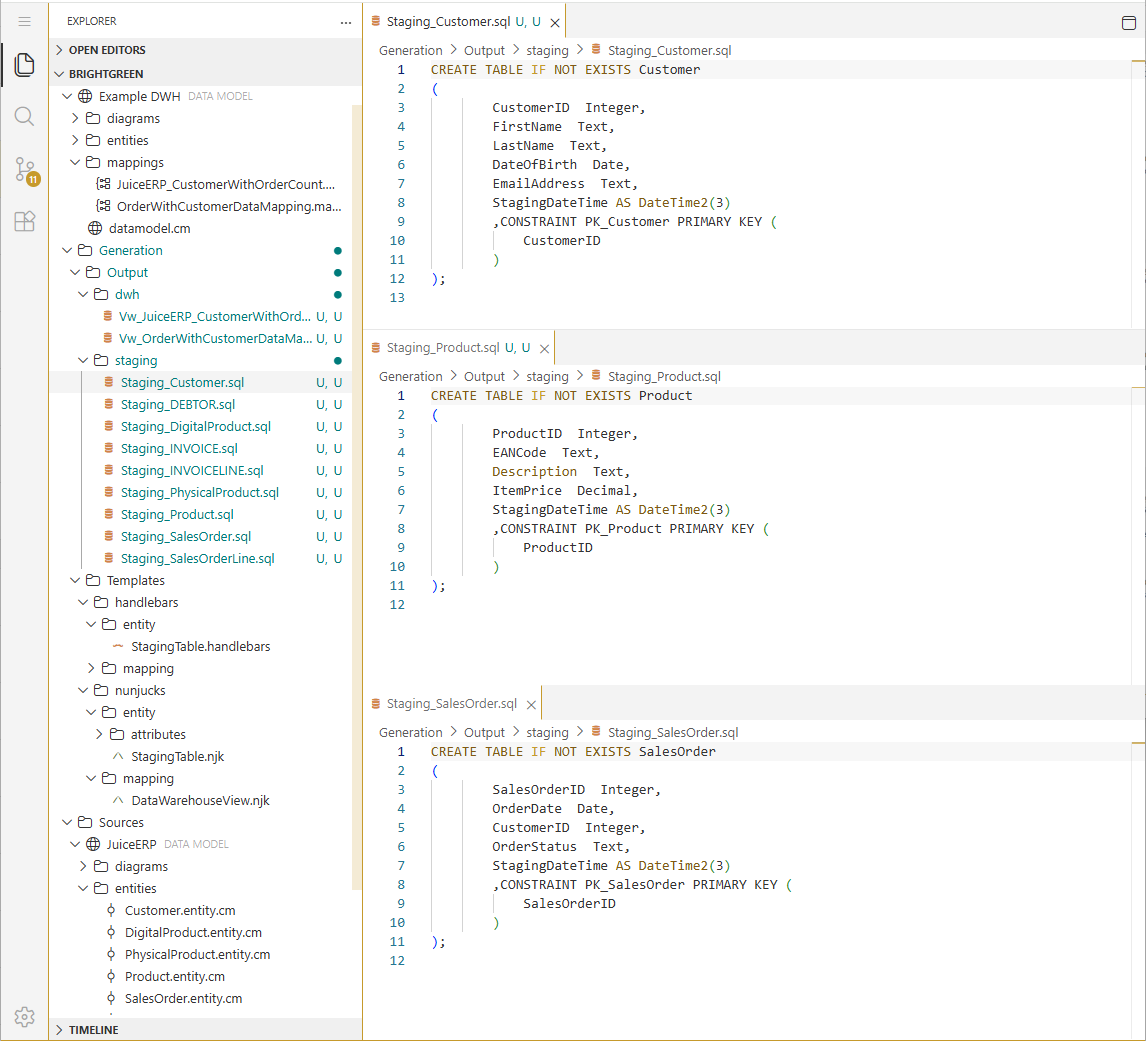The height and width of the screenshot is (1041, 1146).
Task: Collapse the staging folder
Action: 83,360
